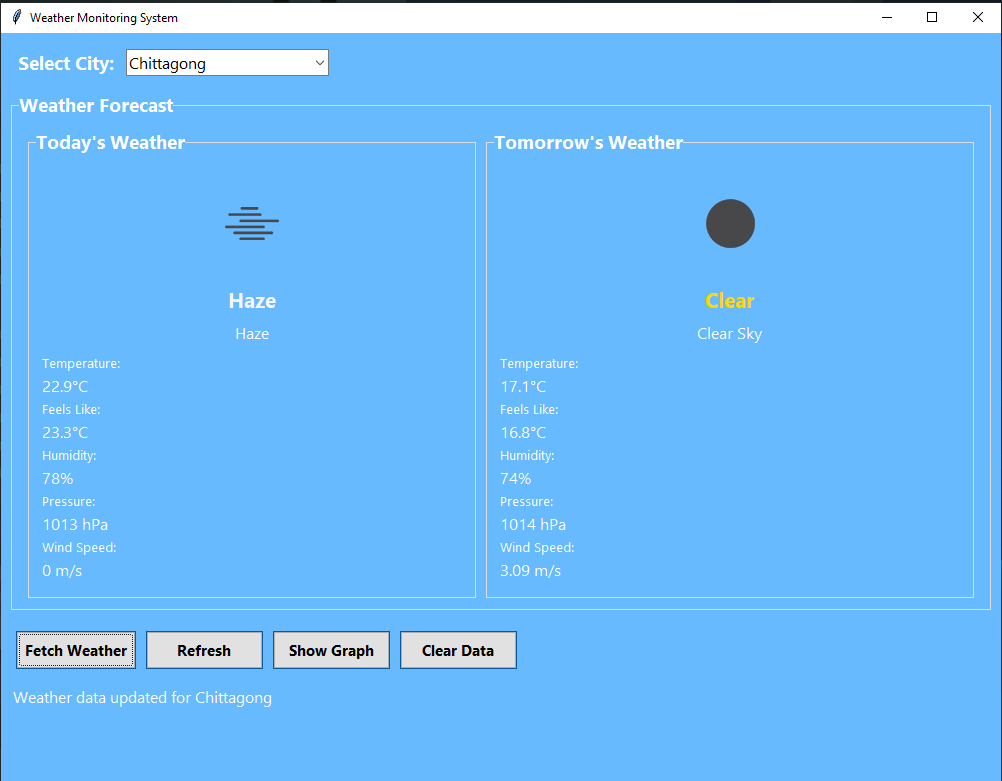Screen dimensions: 1002x781
Task: Click the Clear sky circle icon
Action: 729,223
